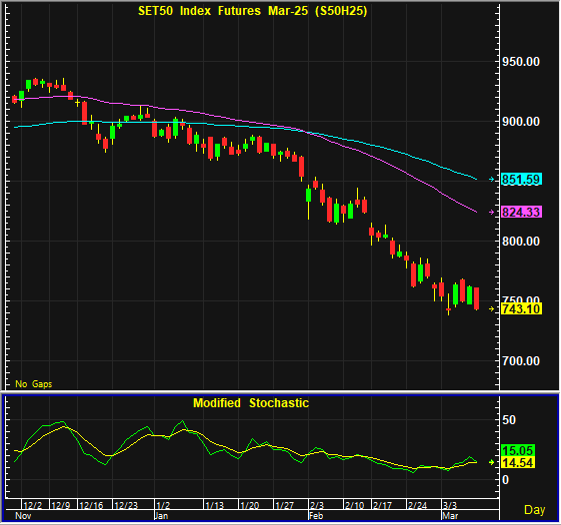Click the 50 level on stochastic axis
Screen dimensions: 561x525
pyautogui.click(x=509, y=420)
